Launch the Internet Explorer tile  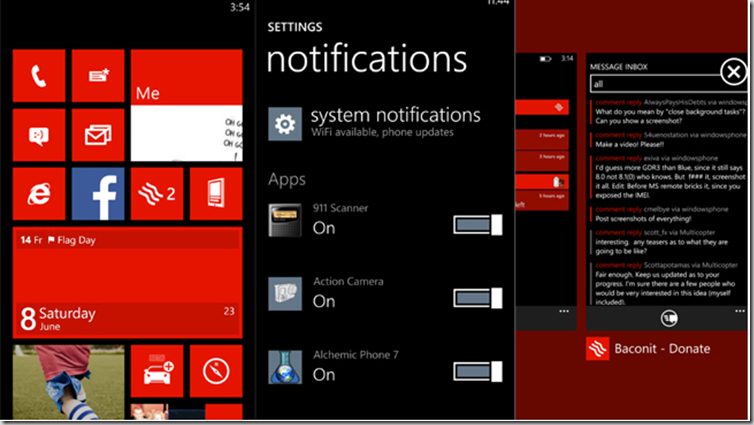click(x=39, y=194)
